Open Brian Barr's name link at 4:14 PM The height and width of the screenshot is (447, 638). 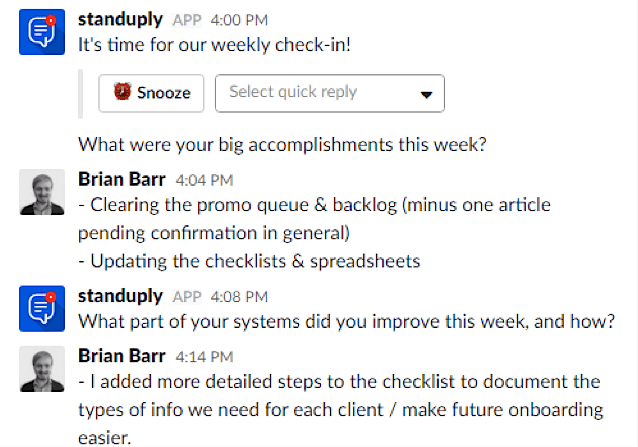pyautogui.click(x=122, y=356)
